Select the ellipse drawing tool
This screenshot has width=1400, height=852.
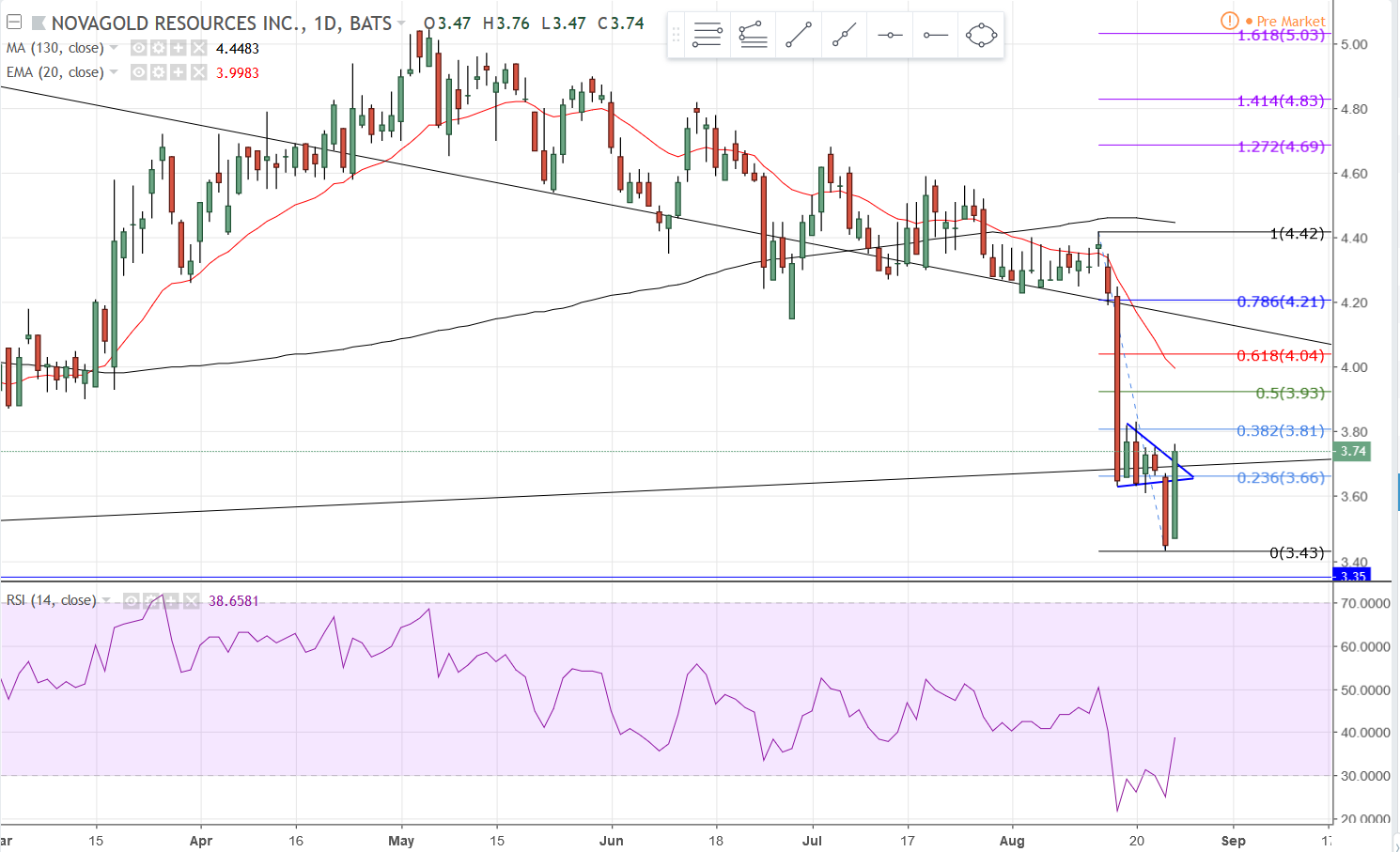(981, 36)
